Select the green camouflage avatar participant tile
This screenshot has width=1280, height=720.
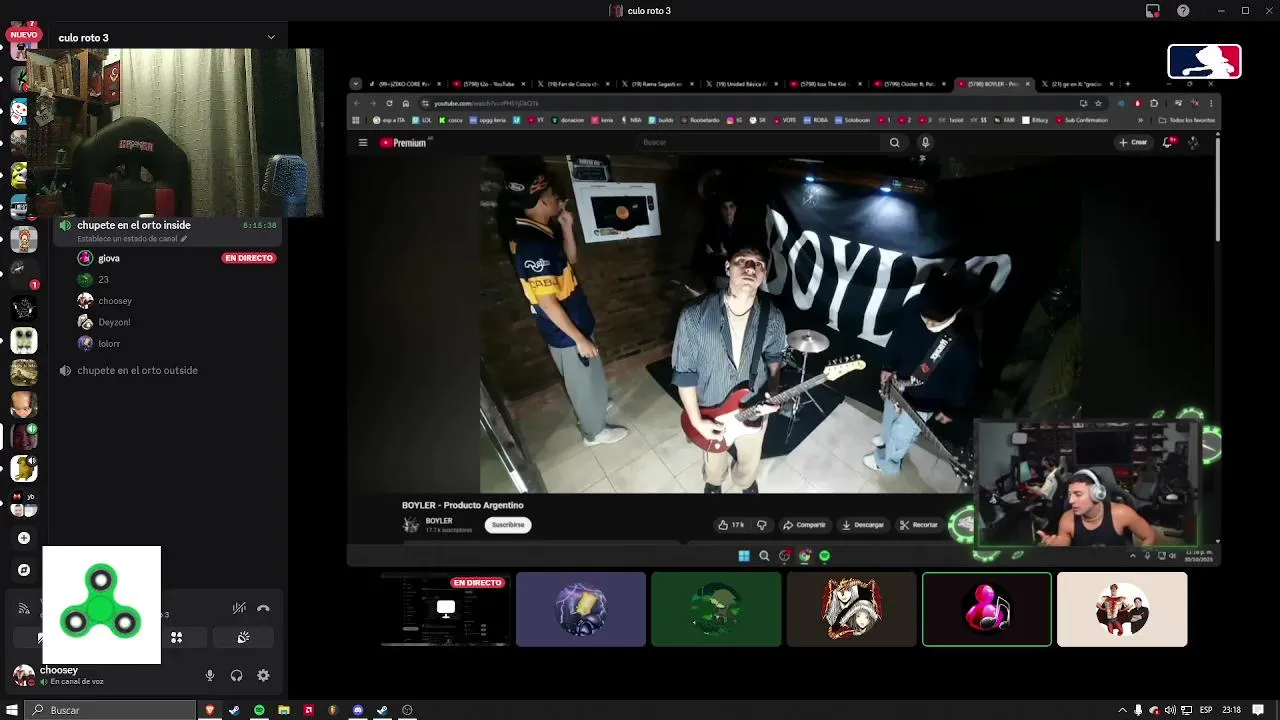716,609
